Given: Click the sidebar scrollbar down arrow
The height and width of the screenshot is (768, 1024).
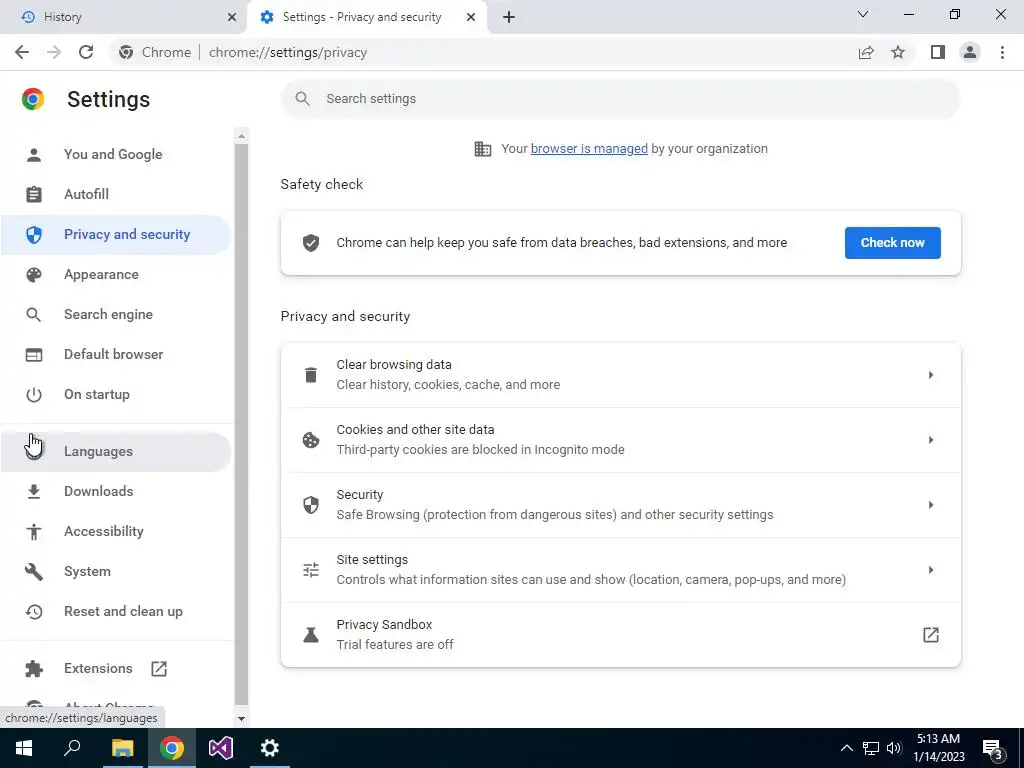Looking at the screenshot, I should 242,718.
